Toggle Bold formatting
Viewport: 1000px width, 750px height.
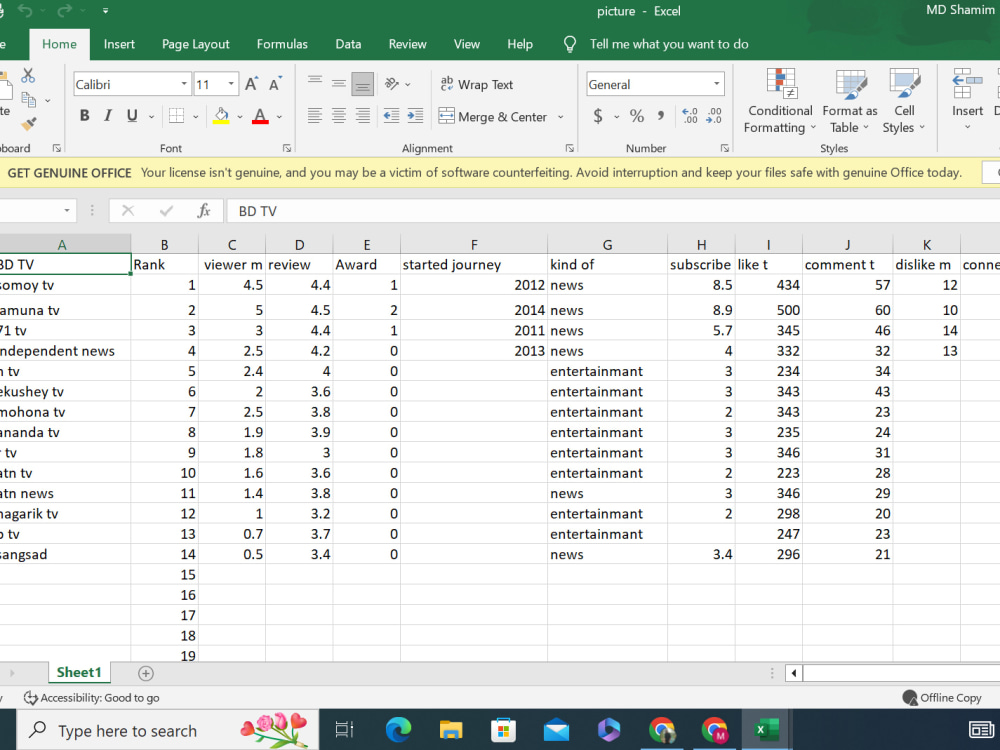[84, 116]
